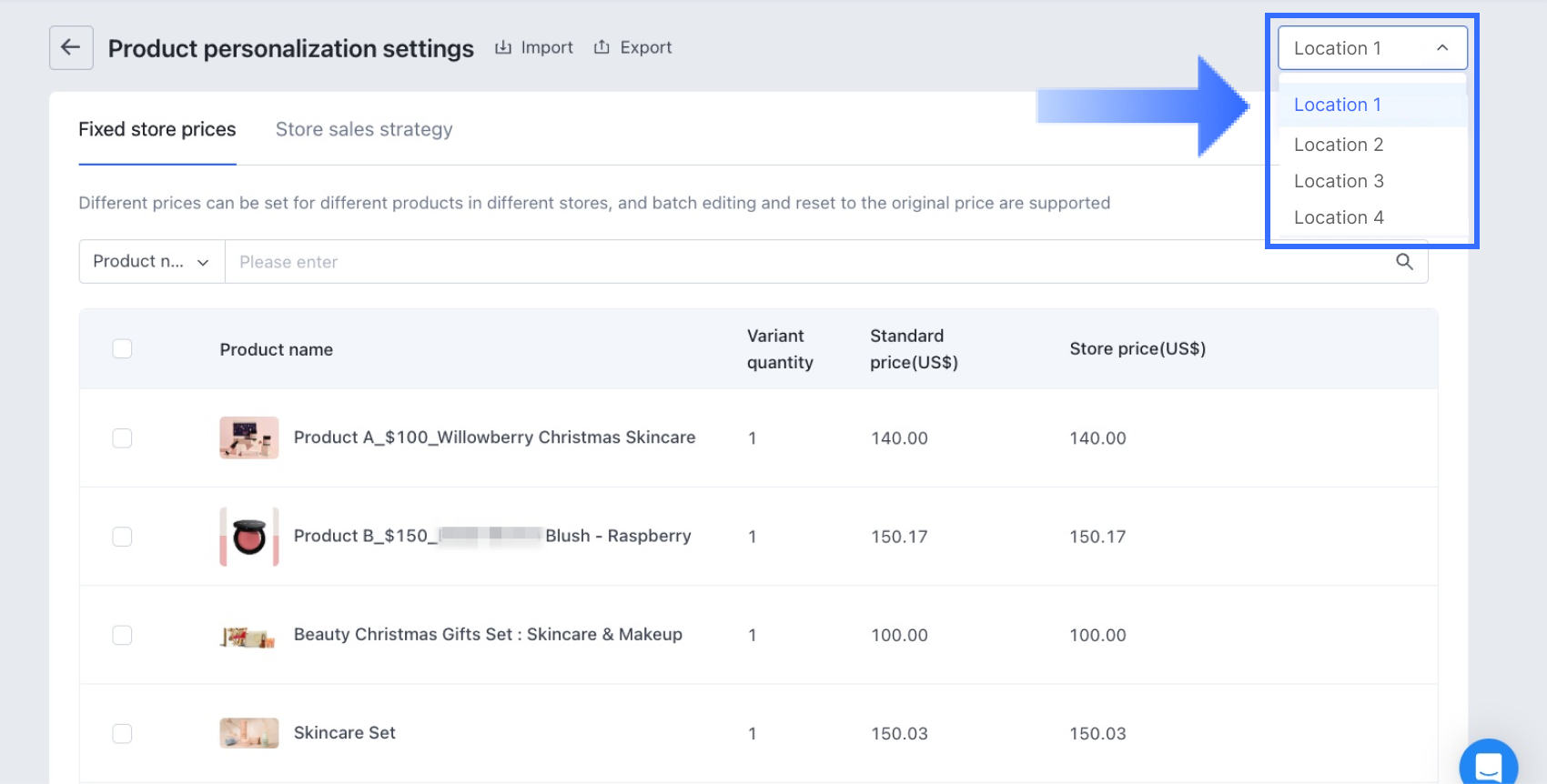Click the Please enter search field
Image resolution: width=1547 pixels, height=784 pixels.
(801, 262)
